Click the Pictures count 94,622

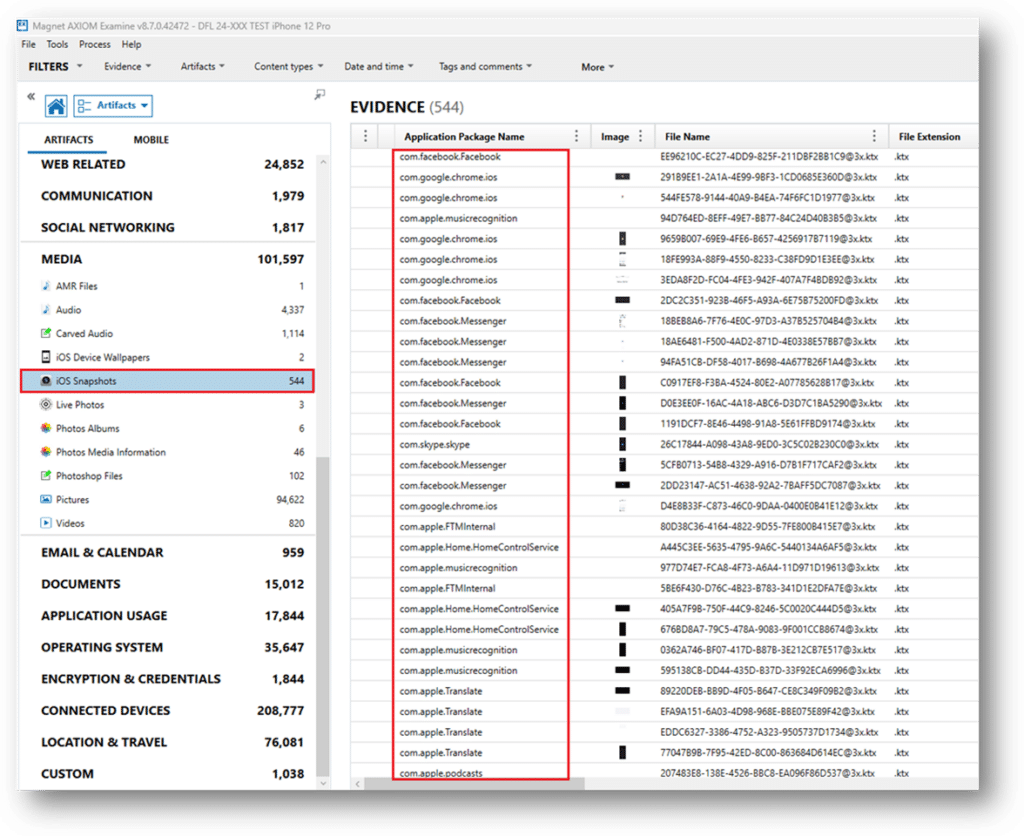click(x=290, y=500)
